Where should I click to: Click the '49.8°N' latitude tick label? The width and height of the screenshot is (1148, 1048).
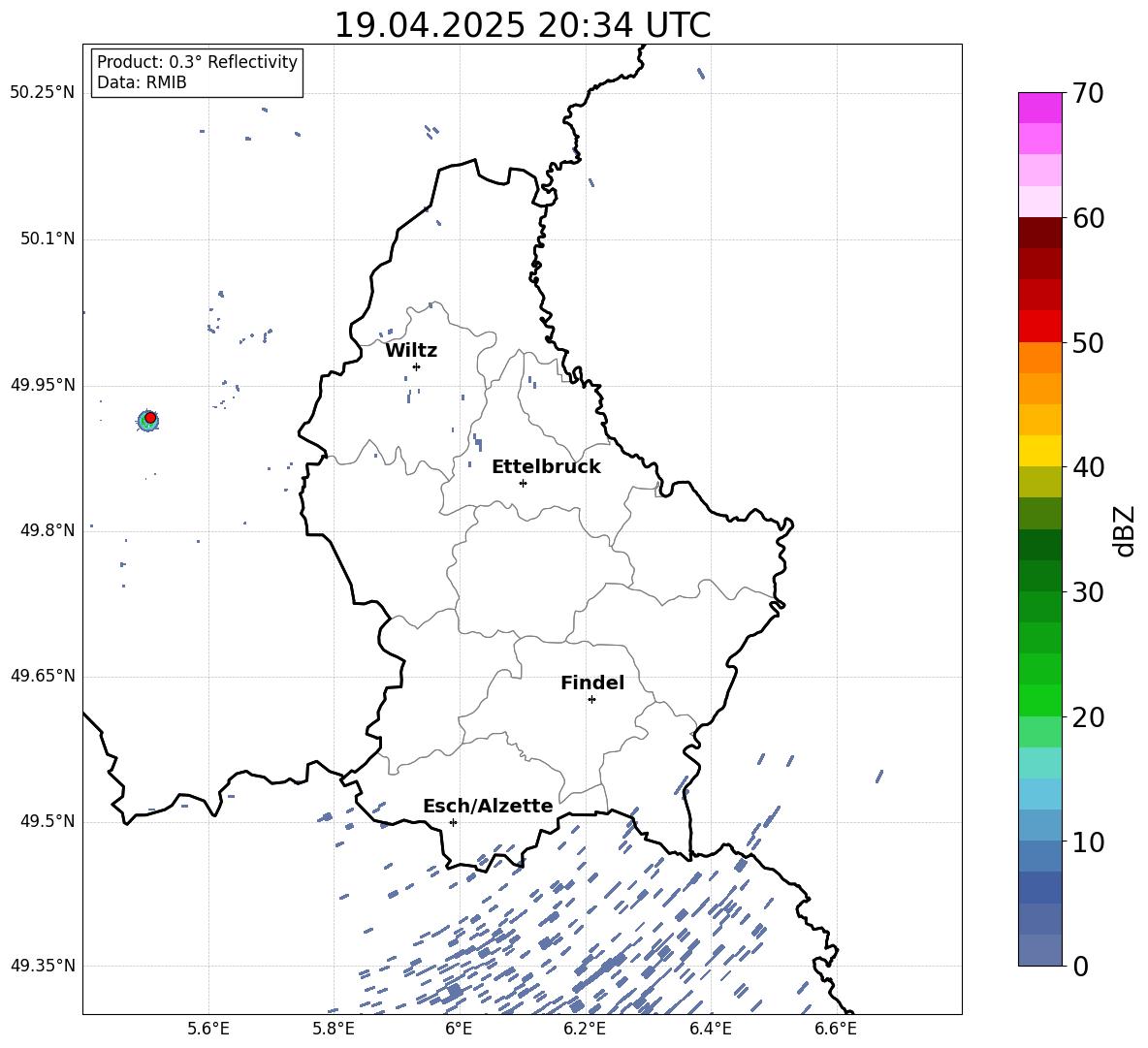pos(48,530)
